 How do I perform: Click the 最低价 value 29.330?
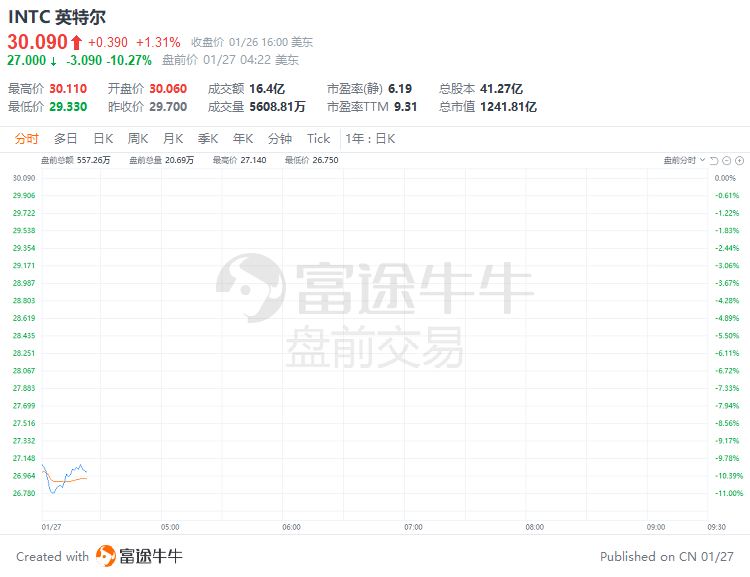point(68,107)
